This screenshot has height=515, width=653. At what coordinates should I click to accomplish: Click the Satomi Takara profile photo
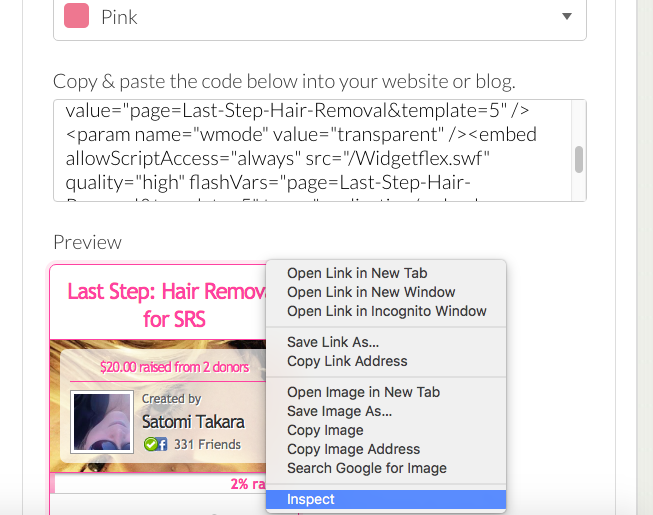102,422
